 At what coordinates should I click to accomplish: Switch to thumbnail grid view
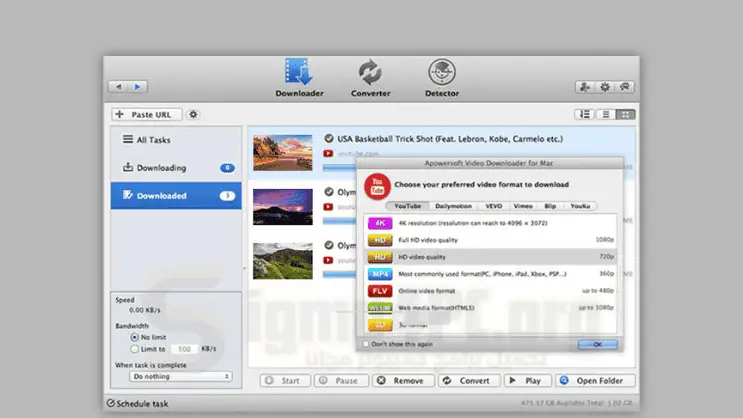[x=625, y=115]
